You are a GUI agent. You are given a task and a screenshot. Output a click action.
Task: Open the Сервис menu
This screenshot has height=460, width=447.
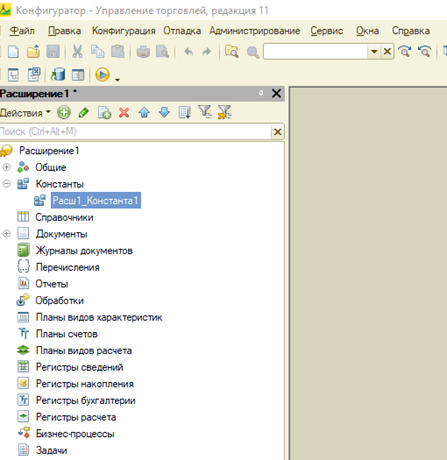tap(327, 31)
